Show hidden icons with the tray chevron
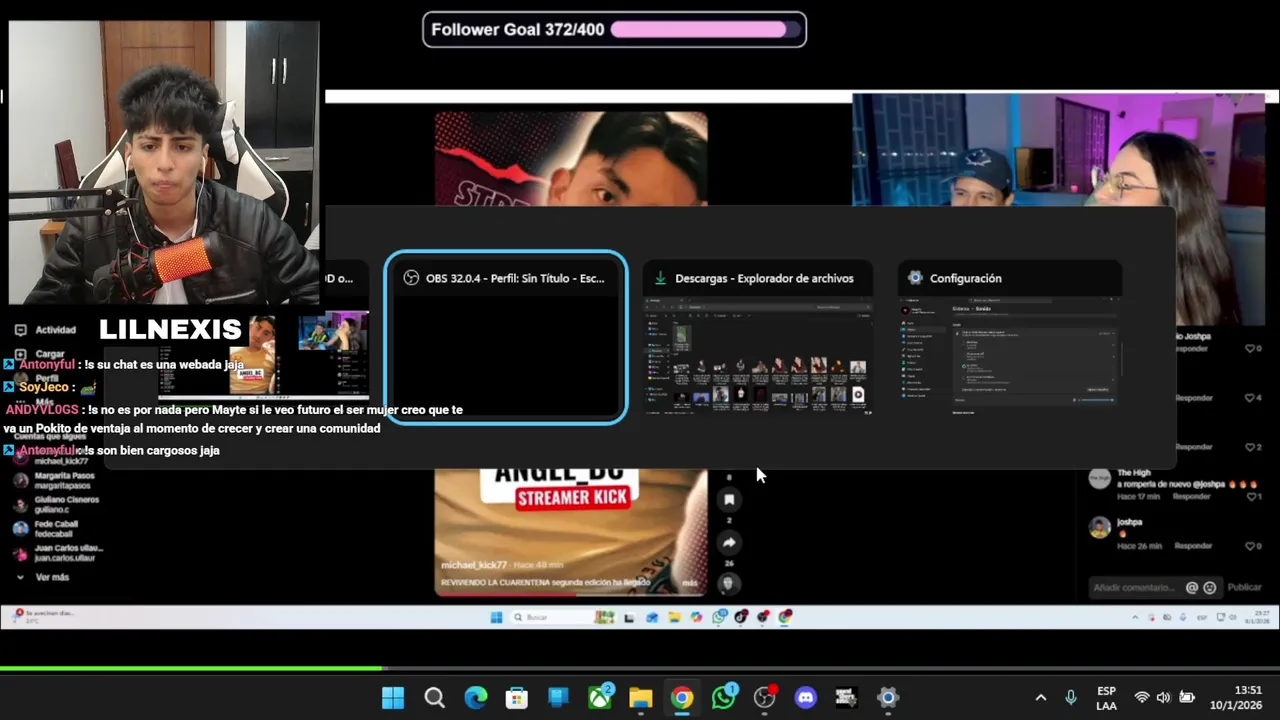This screenshot has height=720, width=1280. click(1040, 698)
